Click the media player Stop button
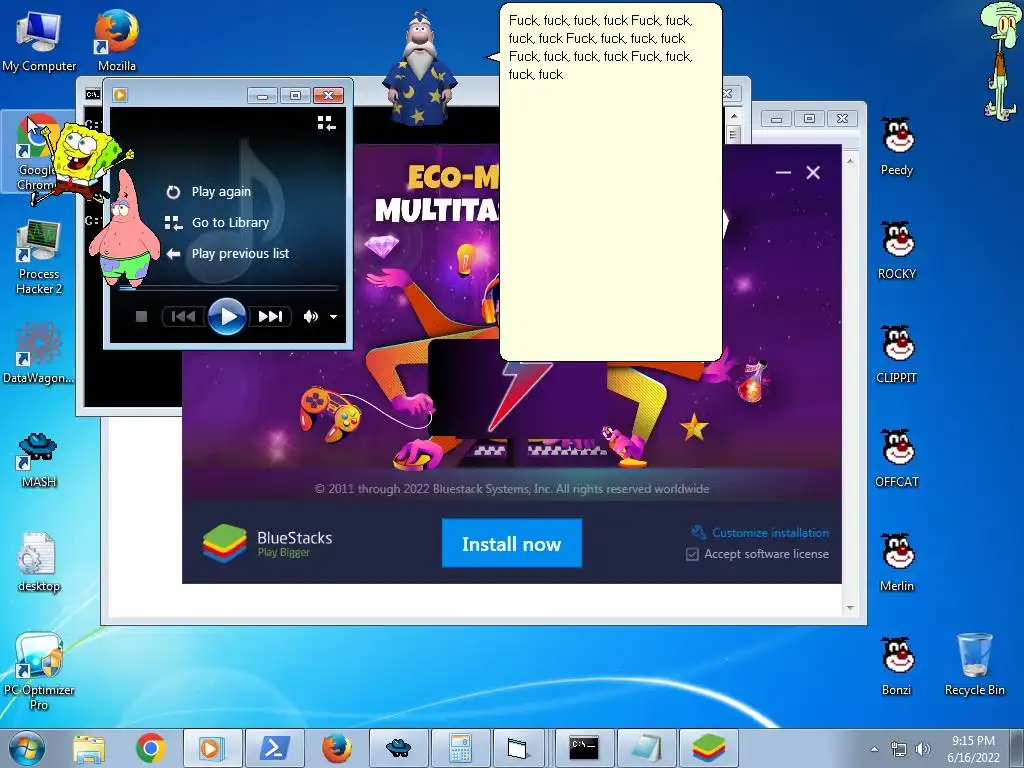 (x=141, y=317)
